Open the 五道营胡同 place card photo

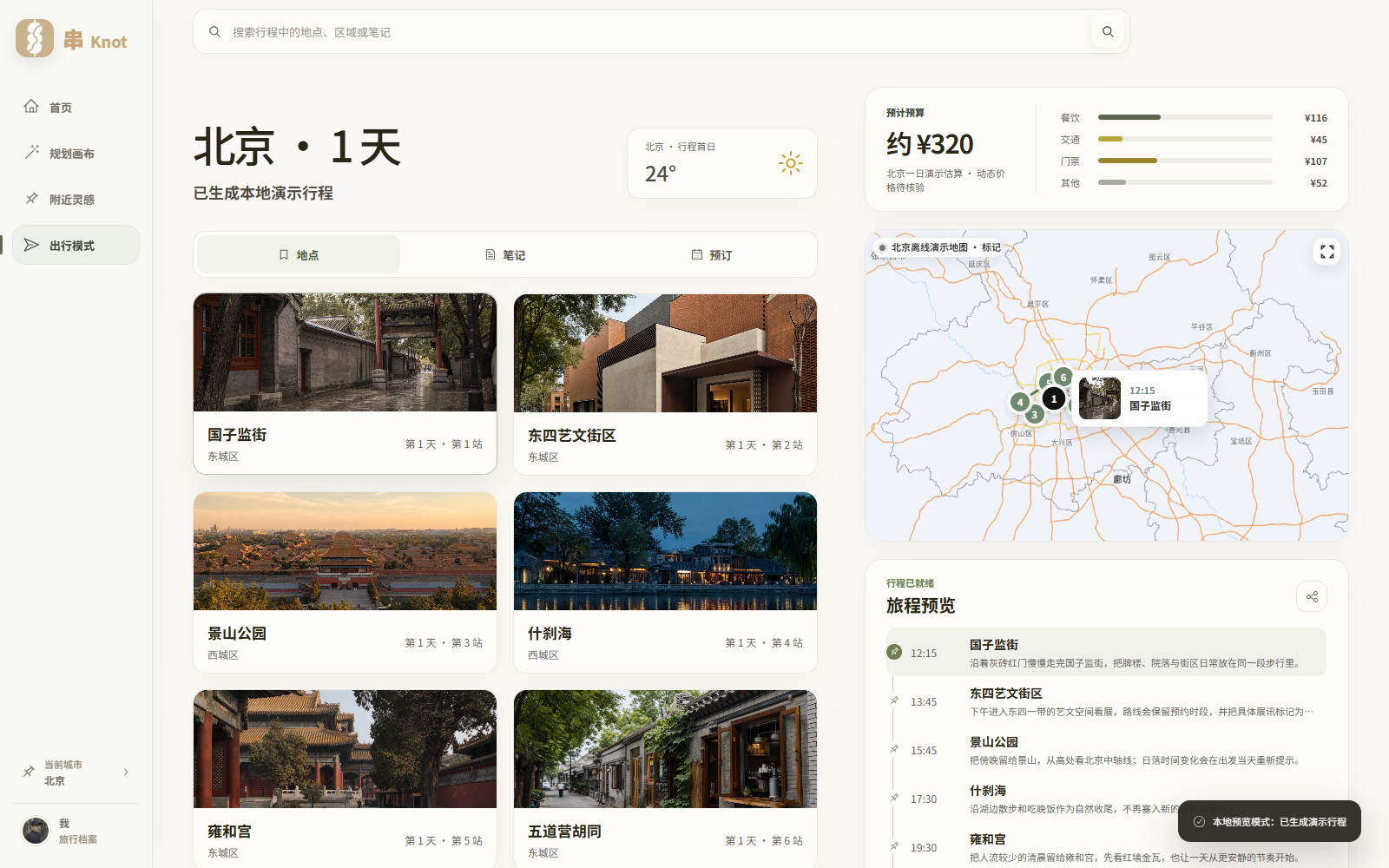coord(665,749)
